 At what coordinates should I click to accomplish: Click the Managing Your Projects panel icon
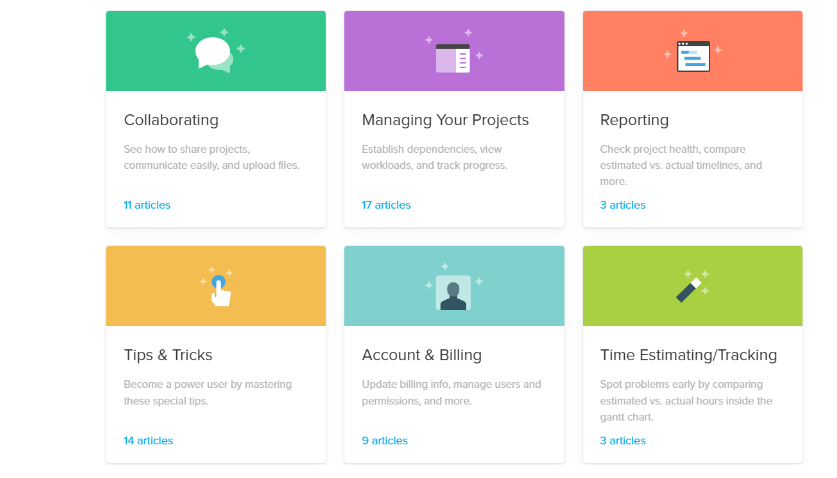tap(453, 58)
